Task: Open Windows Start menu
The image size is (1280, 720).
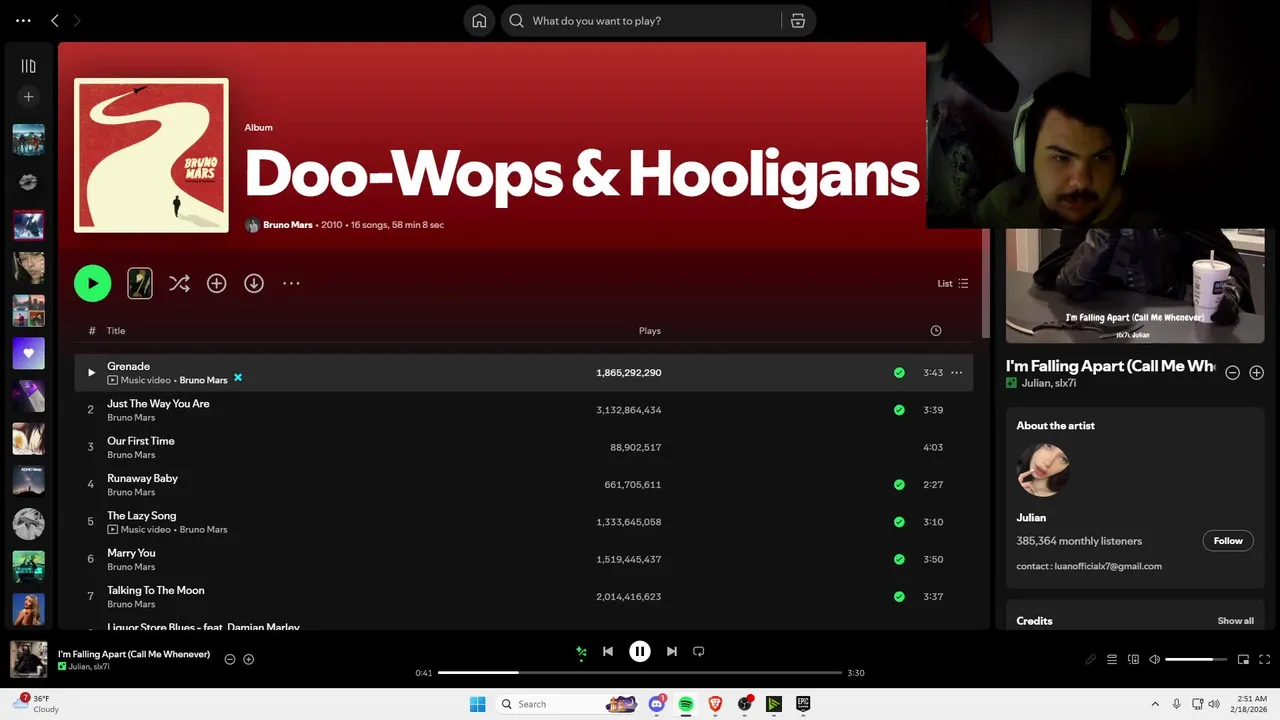Action: coord(478,704)
